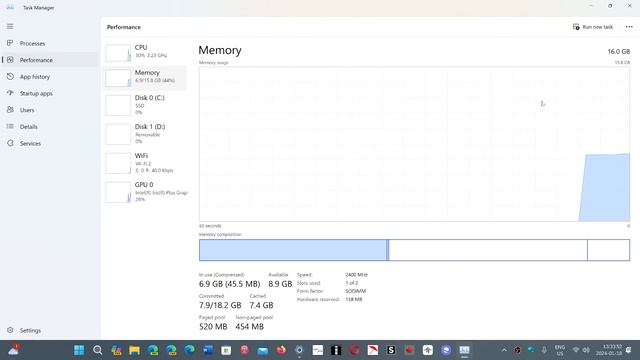
Task: Launch Firefox from the taskbar
Action: click(281, 350)
